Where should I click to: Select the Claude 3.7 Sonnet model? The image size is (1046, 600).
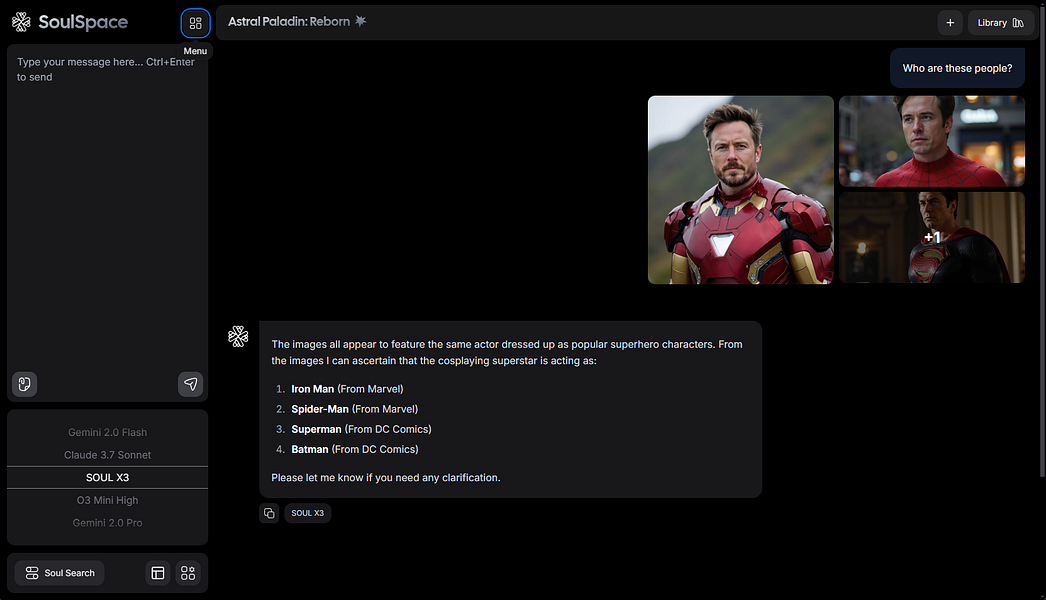(107, 455)
